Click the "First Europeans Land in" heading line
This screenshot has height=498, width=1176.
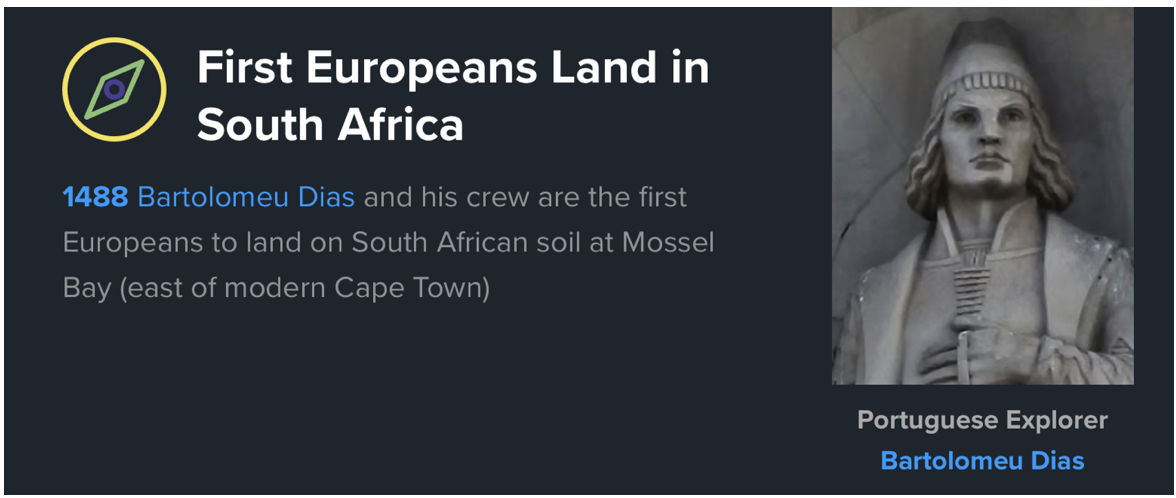453,68
